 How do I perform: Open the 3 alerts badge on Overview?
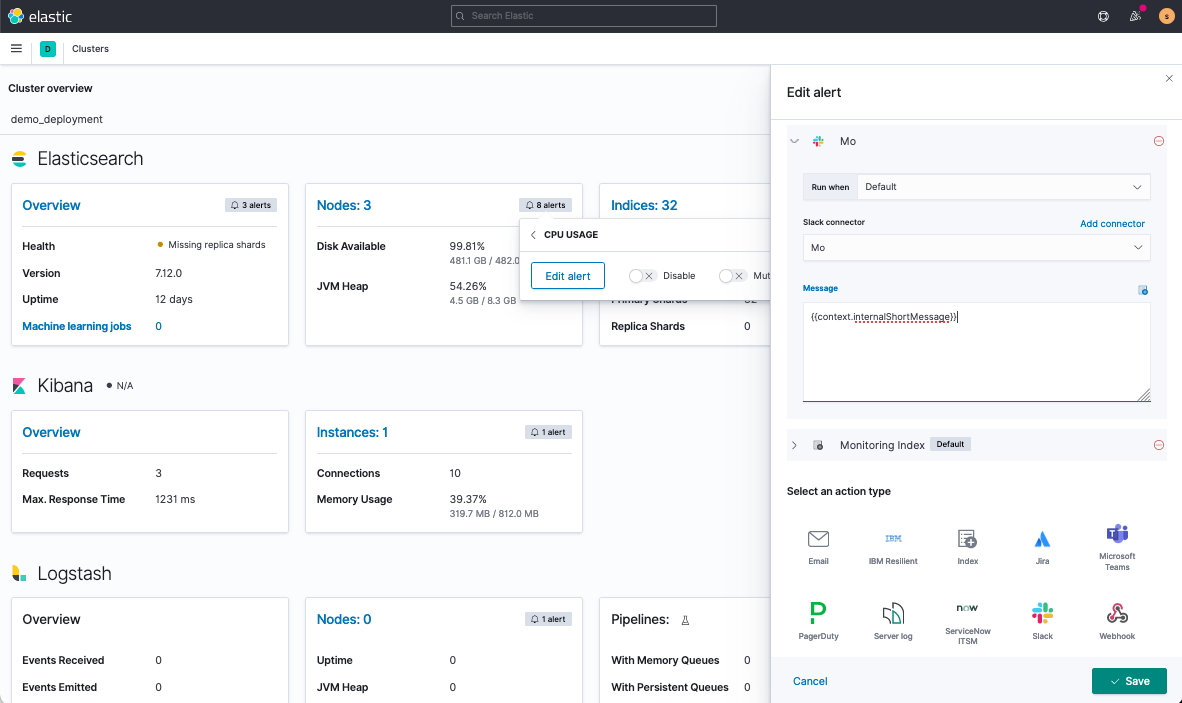[x=251, y=205]
